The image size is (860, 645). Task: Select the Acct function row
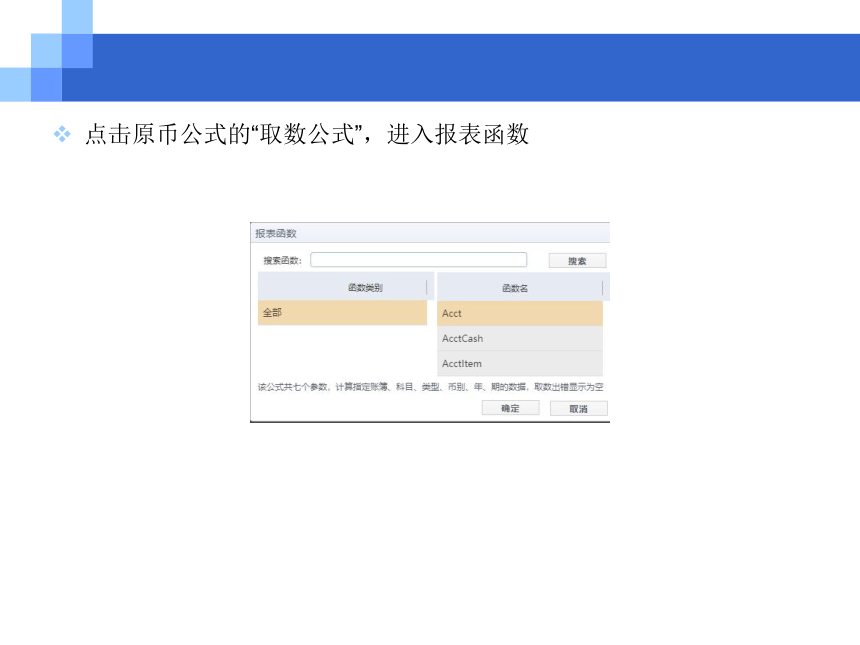coord(520,313)
